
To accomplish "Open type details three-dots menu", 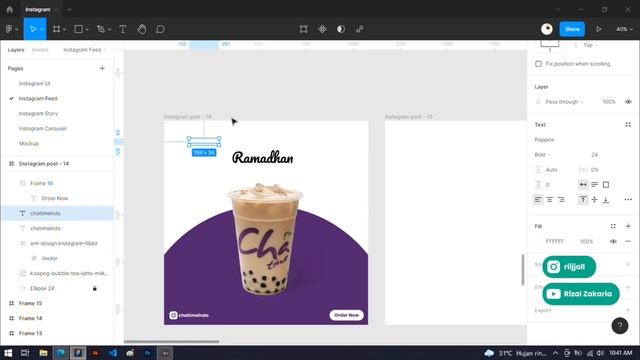I will tap(628, 200).
